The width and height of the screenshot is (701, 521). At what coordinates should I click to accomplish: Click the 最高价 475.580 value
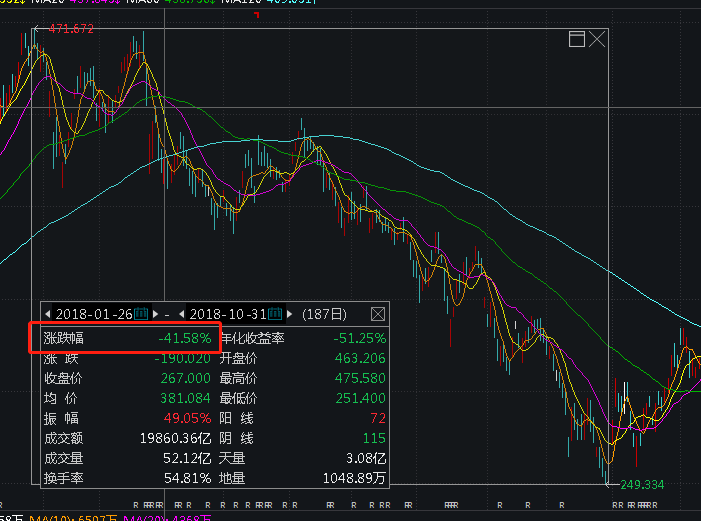[359, 379]
